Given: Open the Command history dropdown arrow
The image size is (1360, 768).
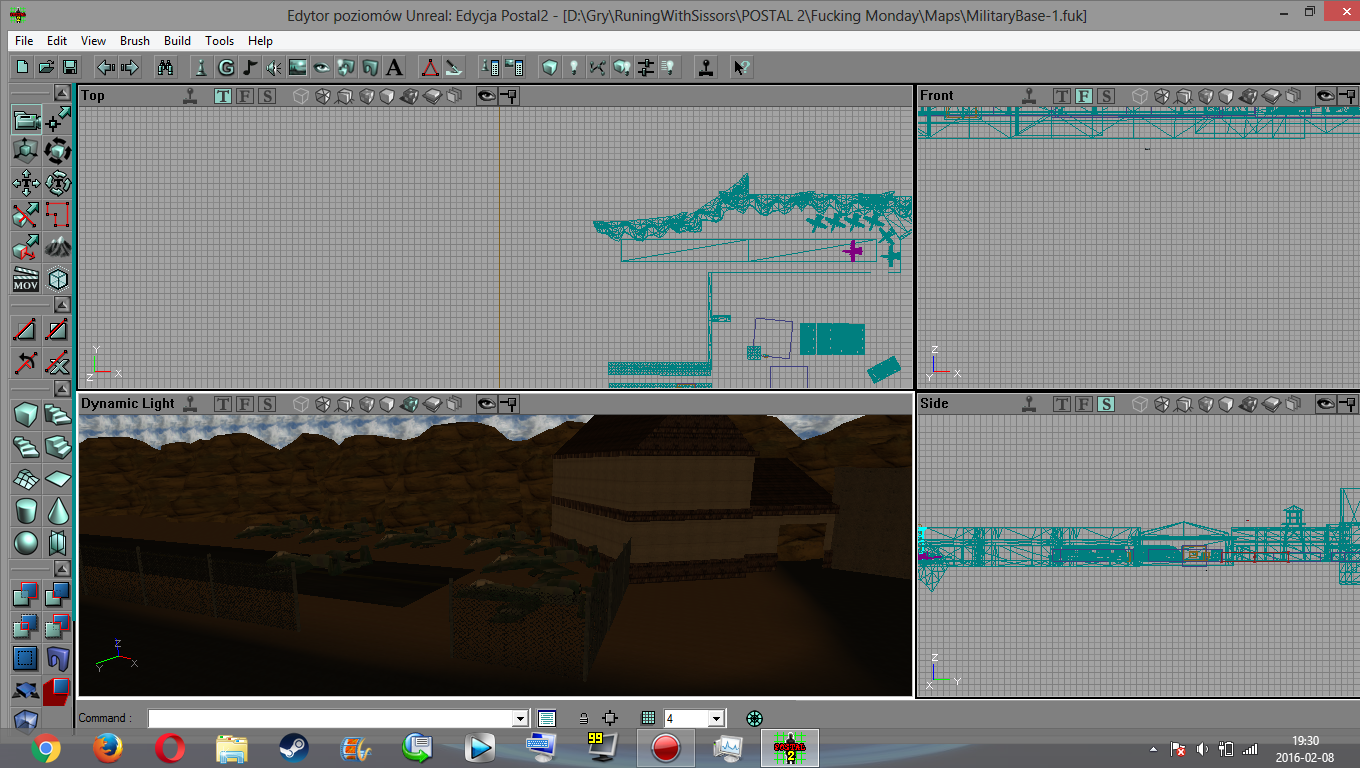Looking at the screenshot, I should [x=520, y=718].
